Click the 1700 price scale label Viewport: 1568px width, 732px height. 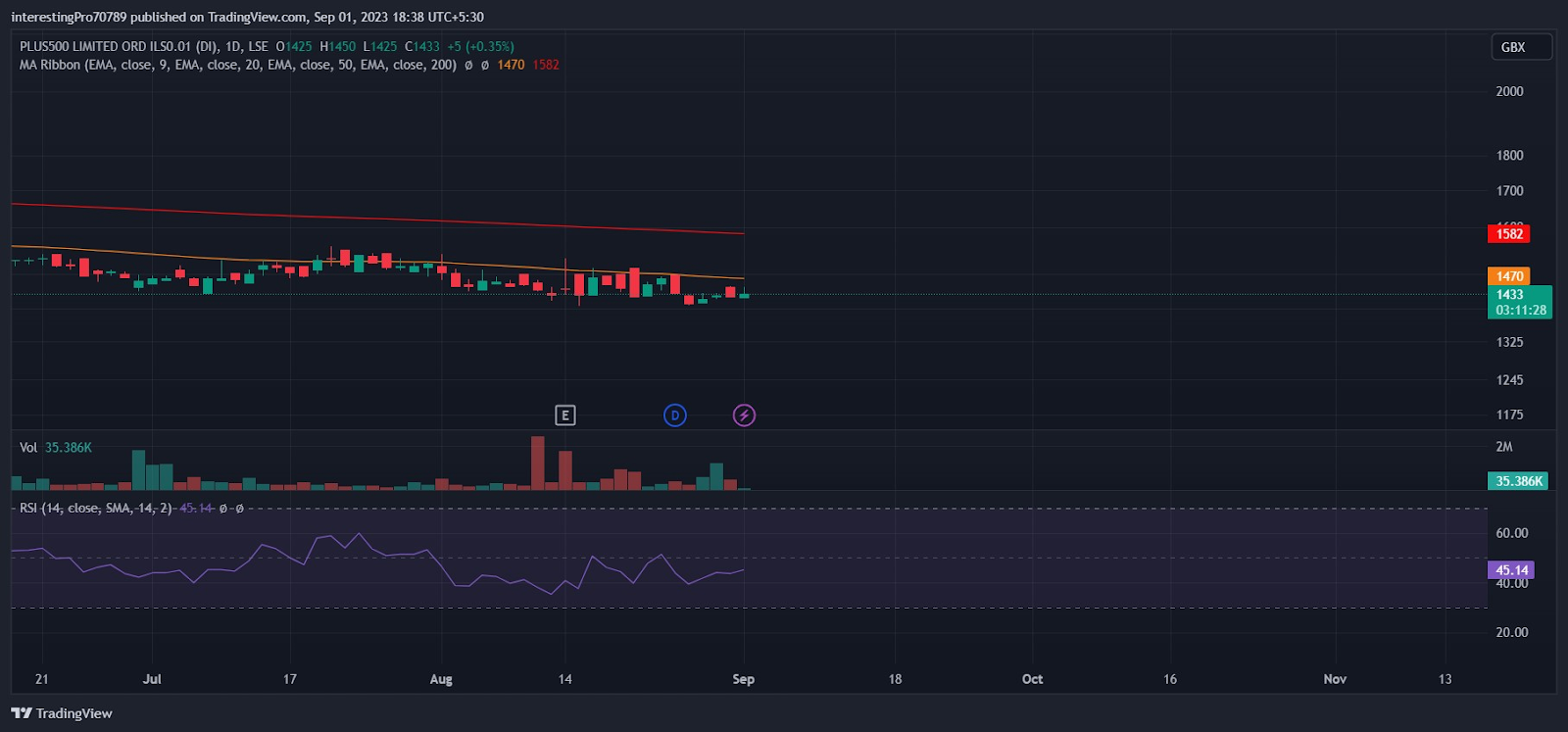(1509, 191)
